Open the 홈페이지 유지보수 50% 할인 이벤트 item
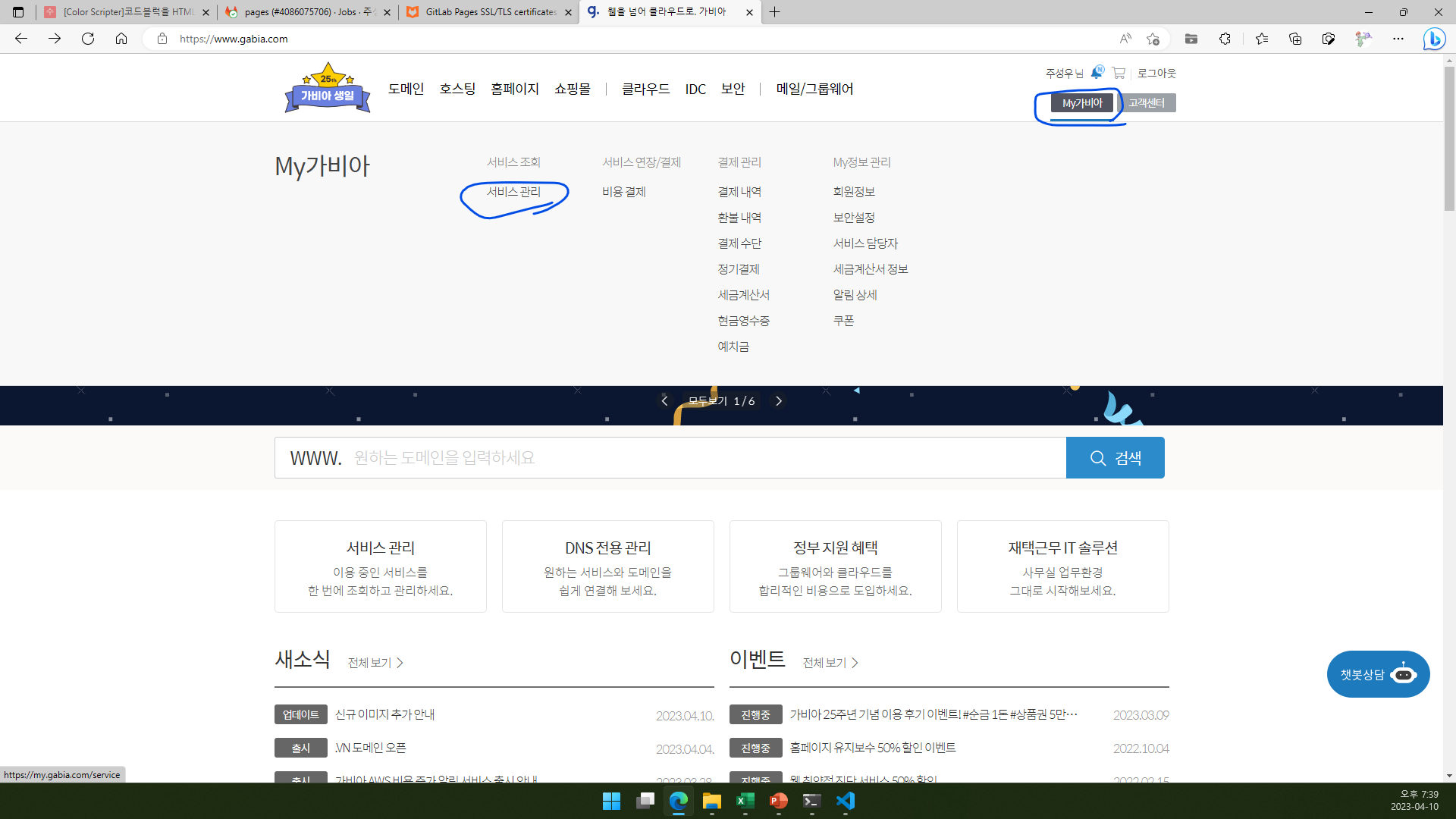The image size is (1456, 819). tap(873, 748)
